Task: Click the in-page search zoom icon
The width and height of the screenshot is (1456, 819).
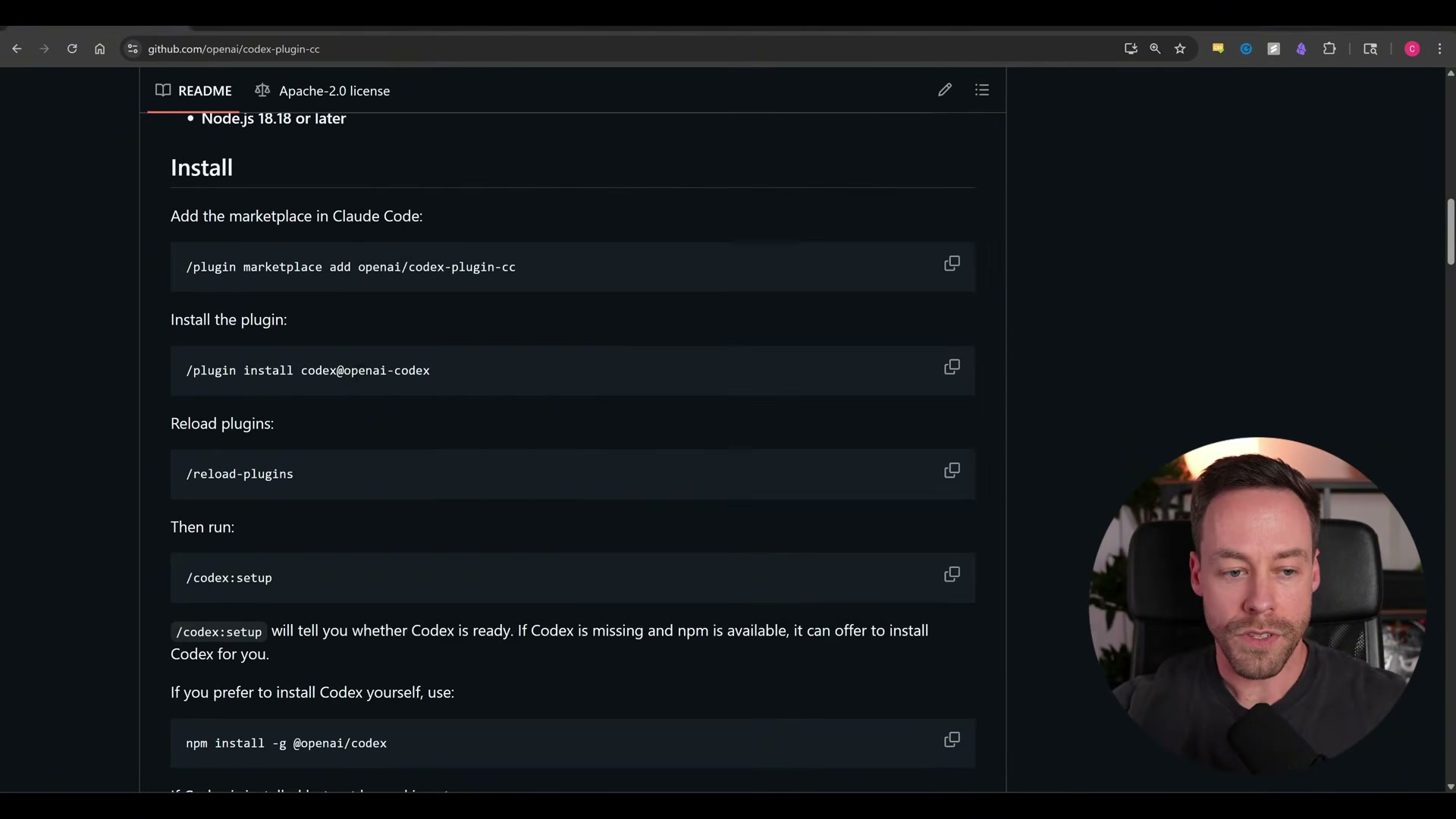Action: click(x=1155, y=49)
